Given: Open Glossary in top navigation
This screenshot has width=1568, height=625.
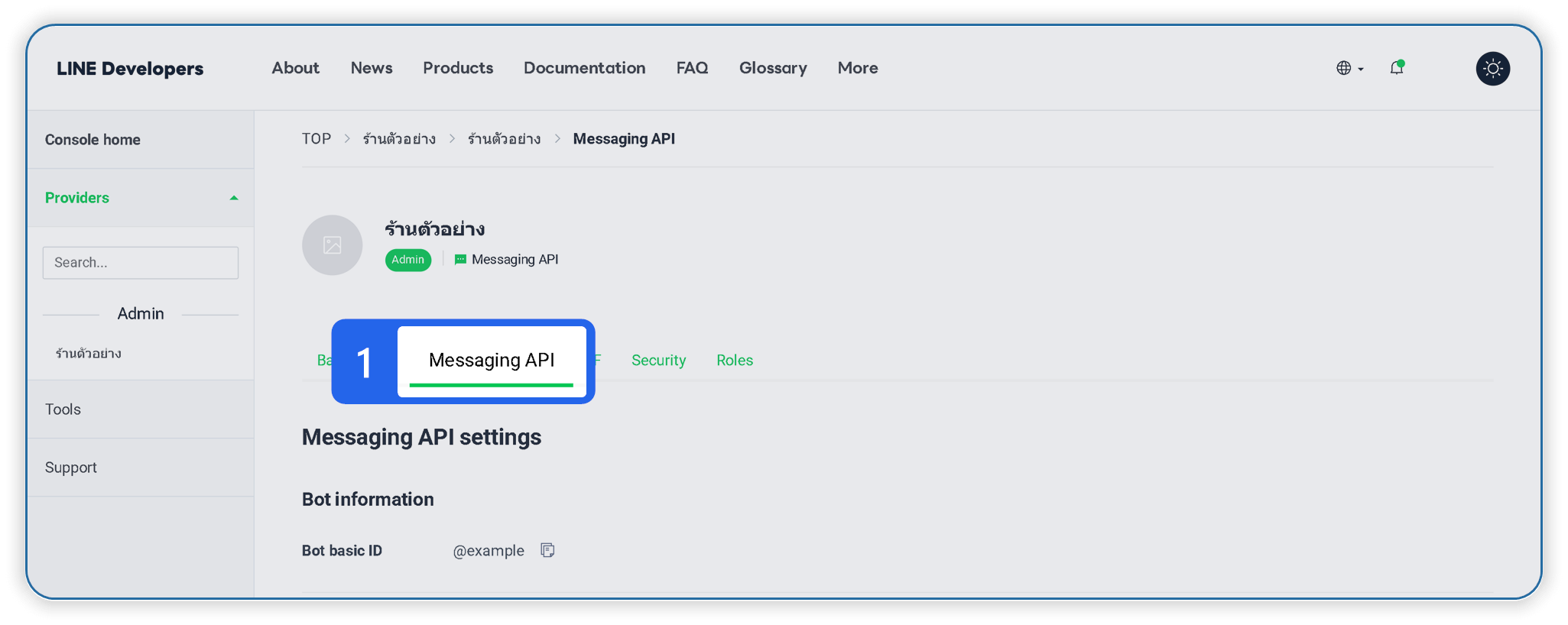Looking at the screenshot, I should pyautogui.click(x=773, y=68).
